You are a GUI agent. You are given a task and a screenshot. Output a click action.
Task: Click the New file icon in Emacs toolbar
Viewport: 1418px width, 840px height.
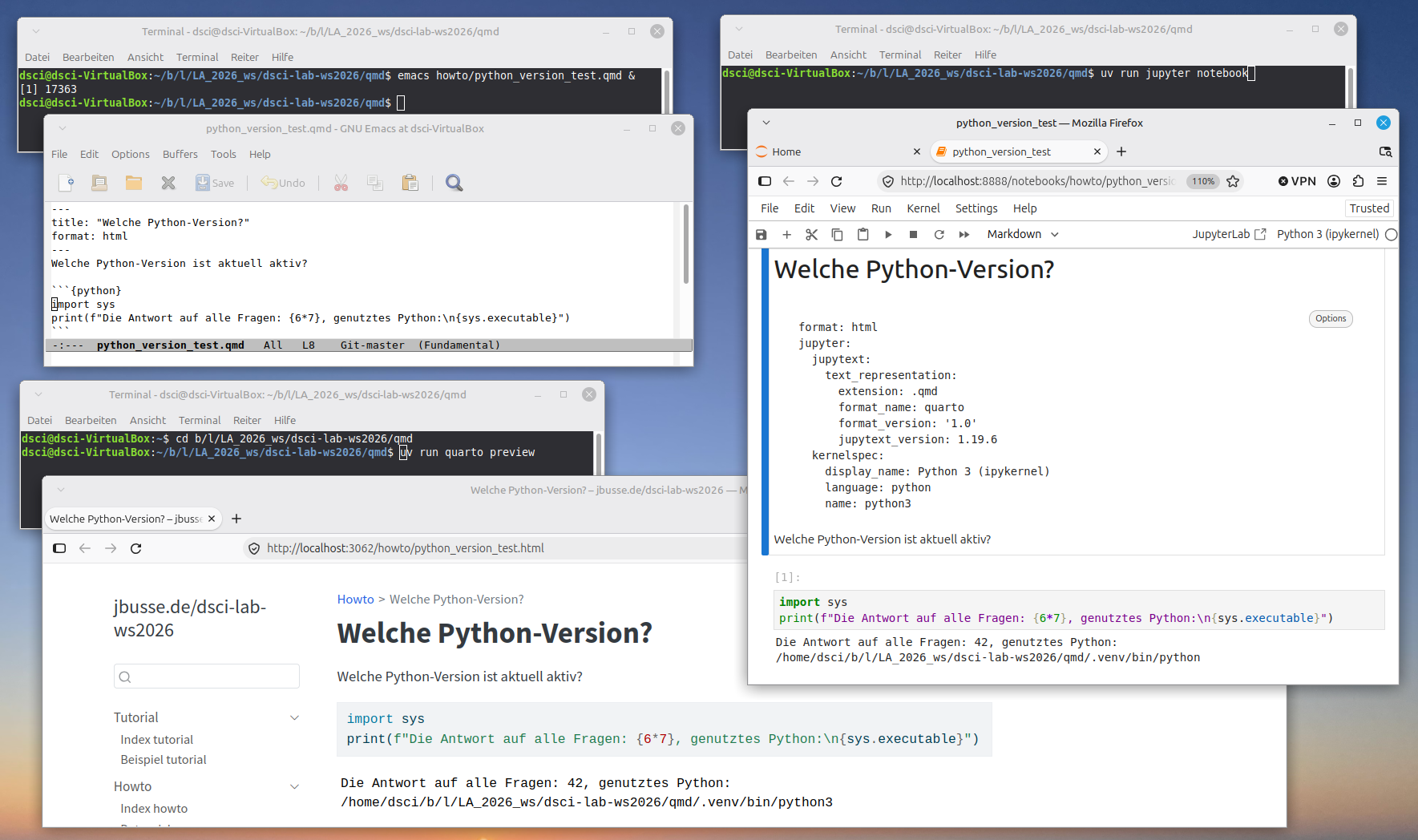click(67, 183)
